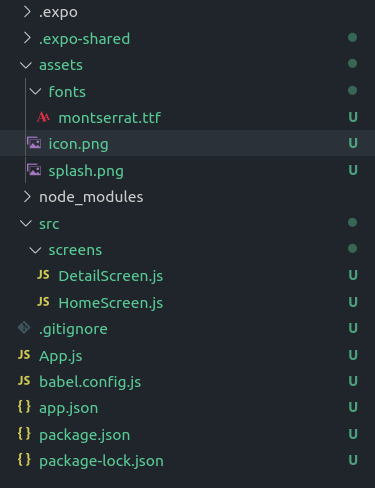Screen dimensions: 375x488
Task: Click the U badge on package.json row
Action: tap(353, 434)
